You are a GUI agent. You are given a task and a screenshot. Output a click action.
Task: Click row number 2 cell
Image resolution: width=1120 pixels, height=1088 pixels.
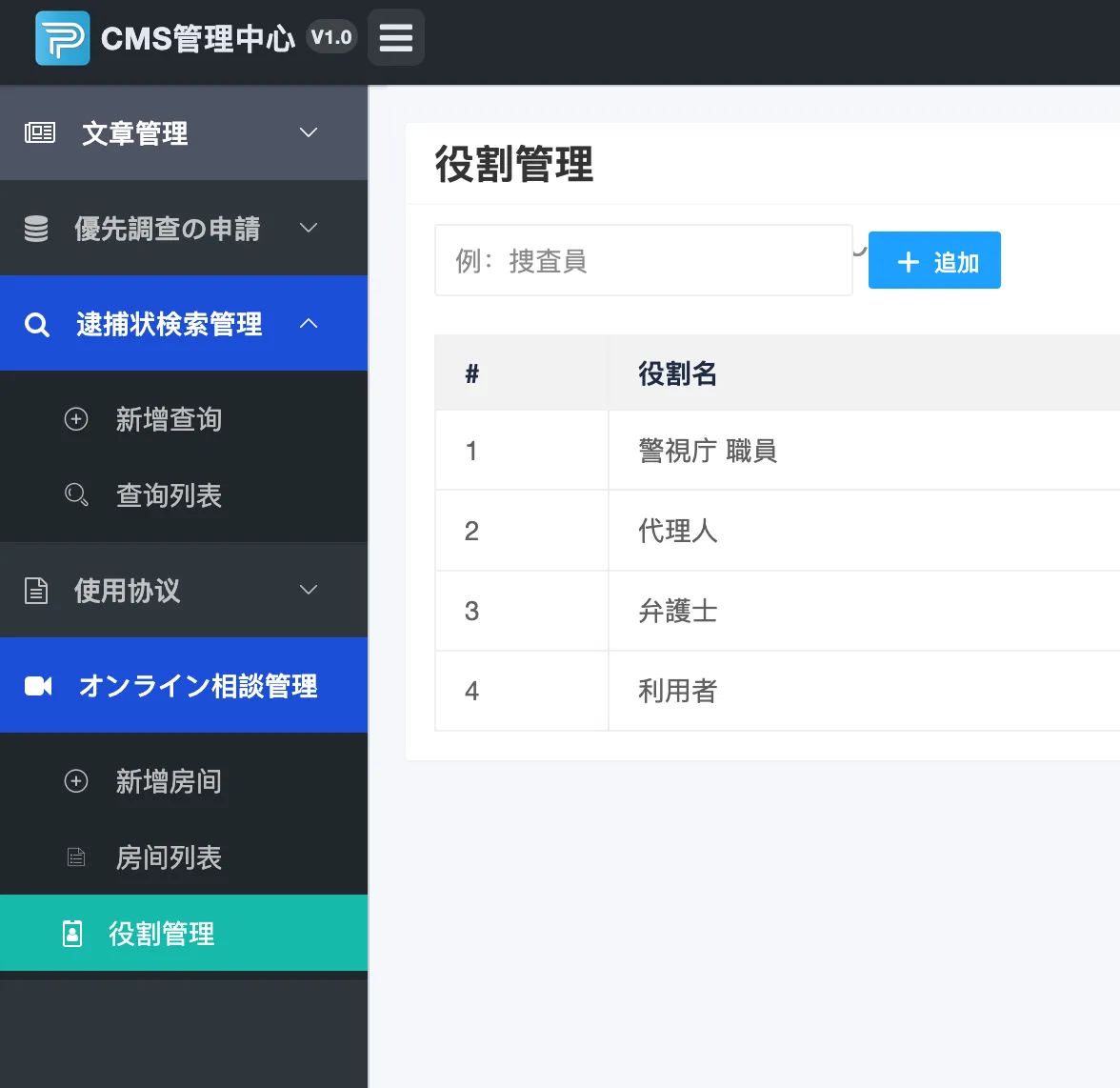(x=522, y=530)
